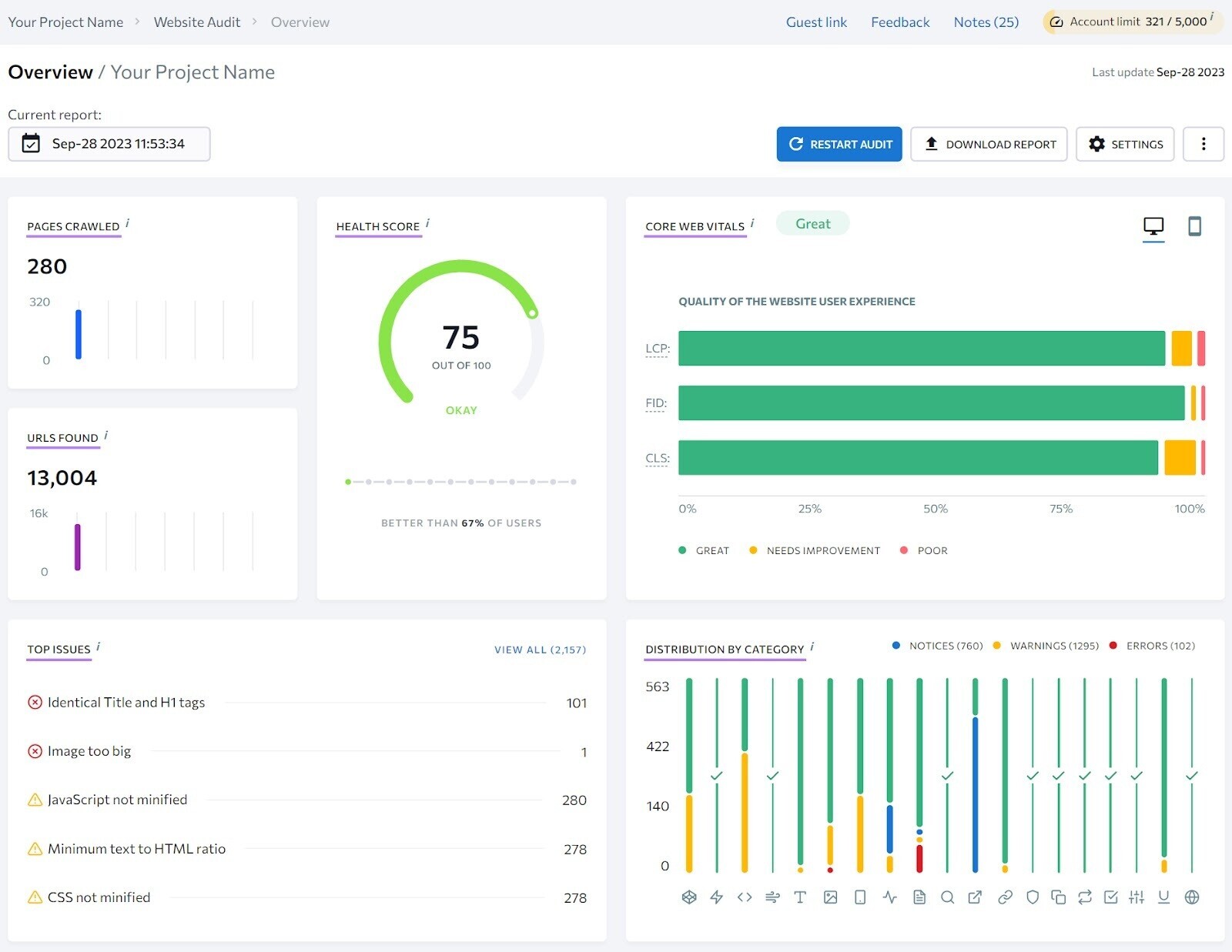Click the code brackets category icon
1232x952 pixels.
(745, 897)
